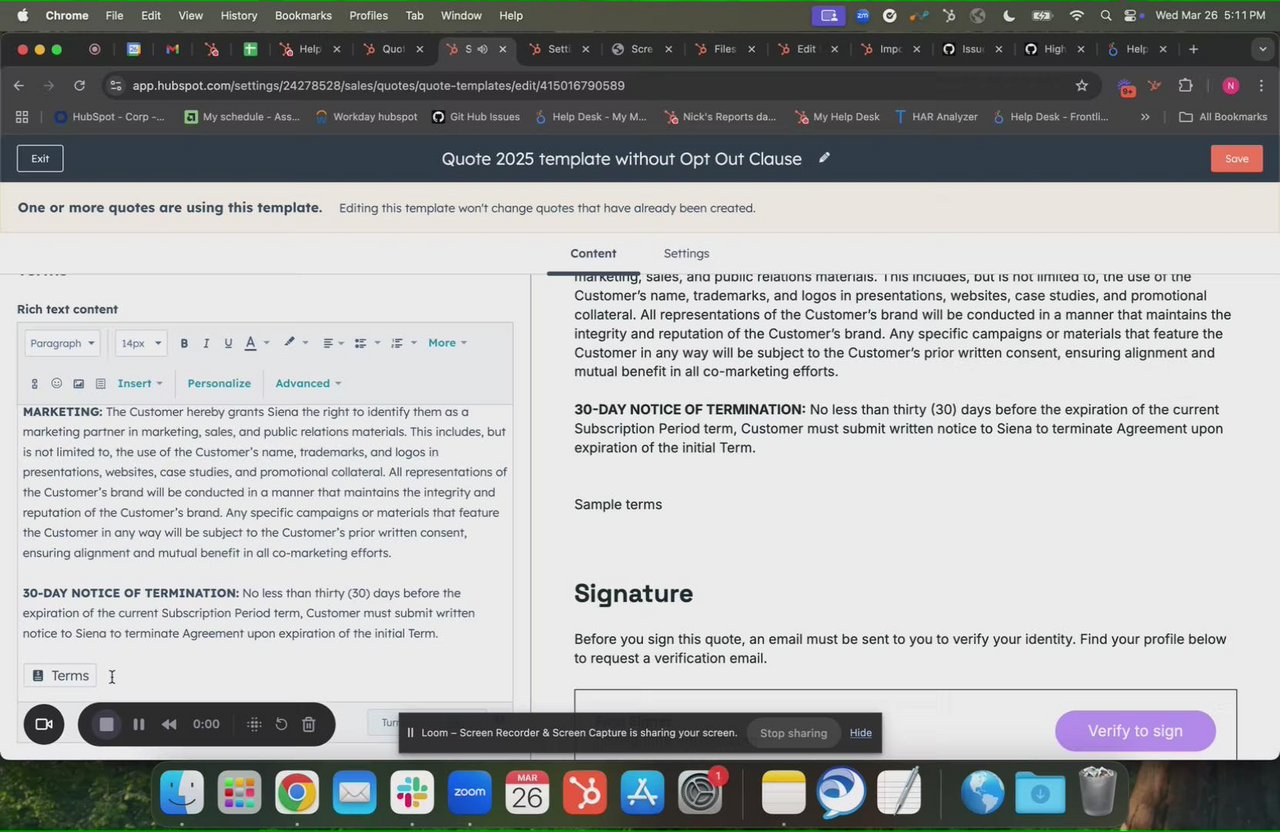The width and height of the screenshot is (1280, 832).
Task: Open the All Bookmarks folder
Action: point(1223,117)
